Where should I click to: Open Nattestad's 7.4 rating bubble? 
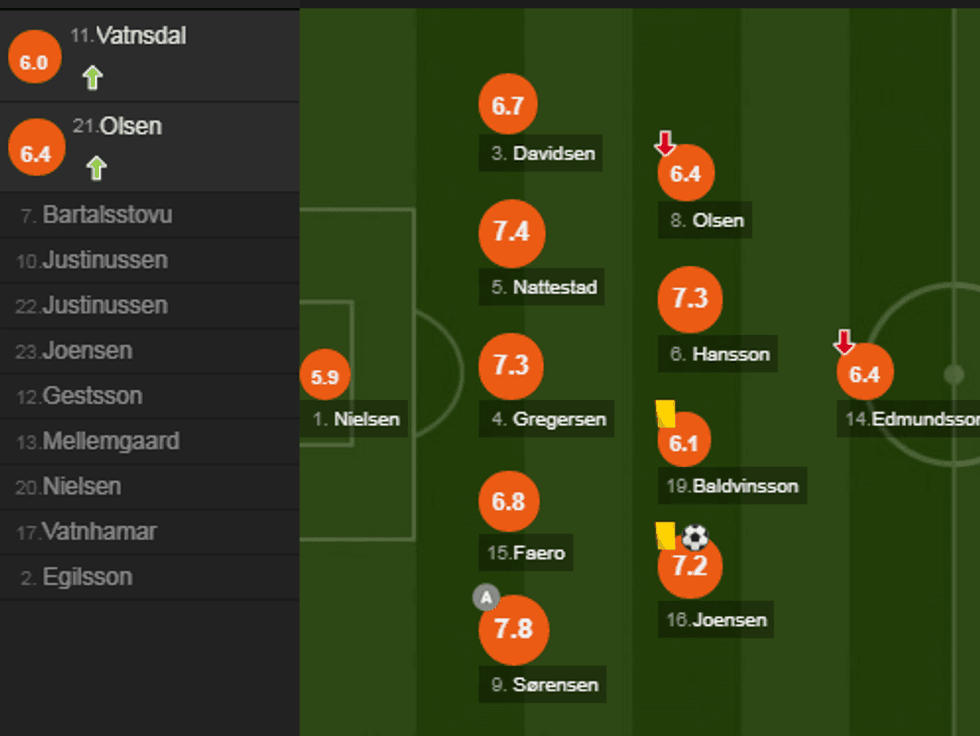(x=512, y=233)
